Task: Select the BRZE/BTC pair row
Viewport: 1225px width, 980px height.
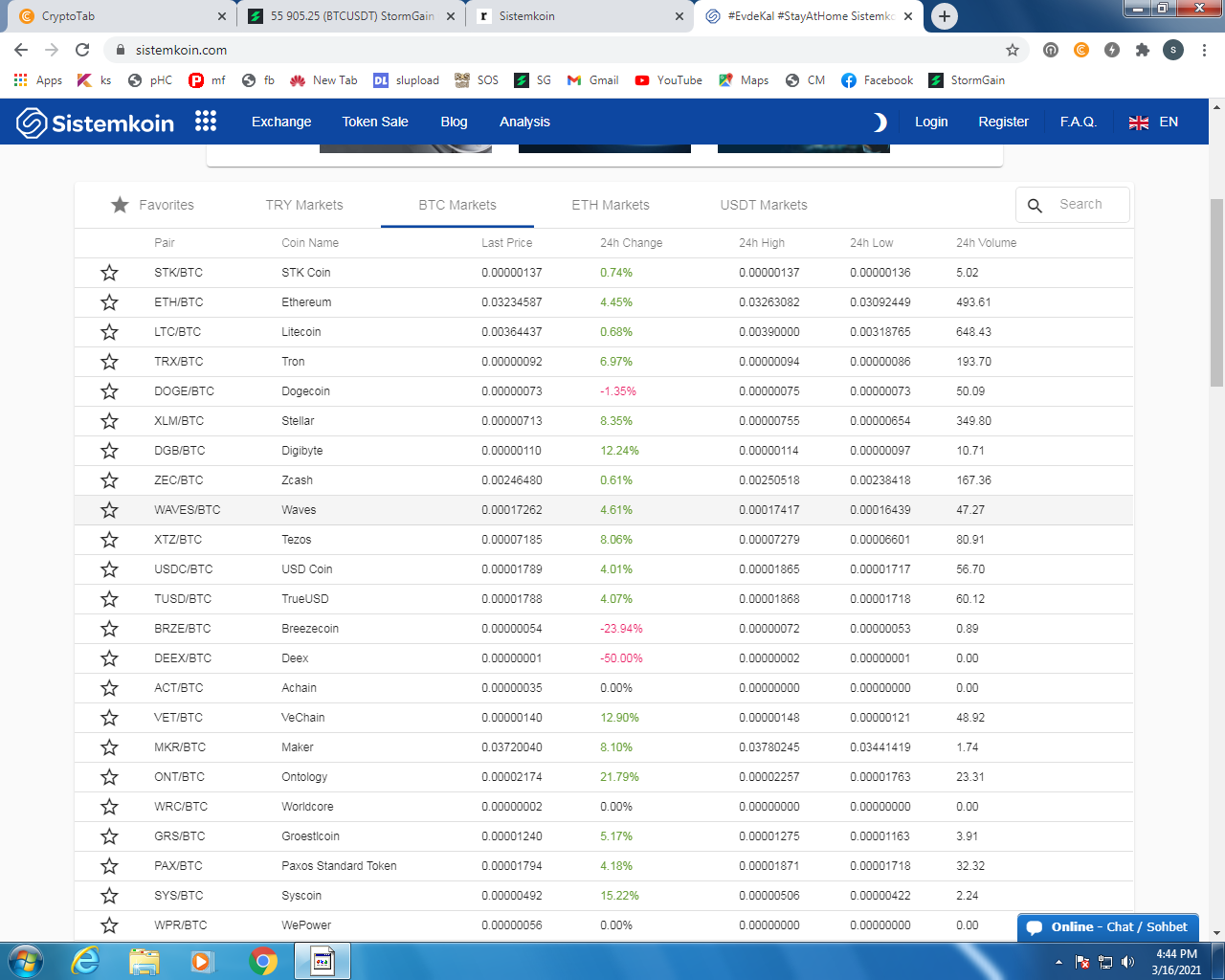Action: point(604,629)
